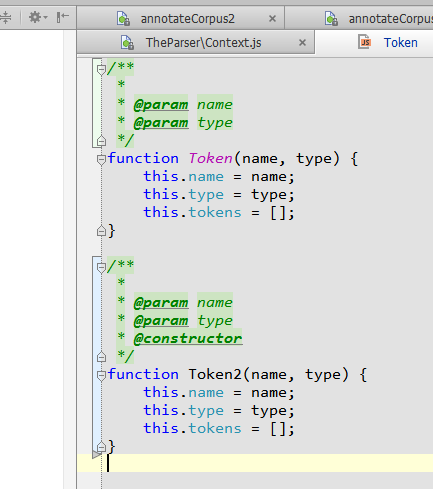Click the file icon on the second annotateCorpus tab
The height and width of the screenshot is (489, 433).
tap(331, 19)
